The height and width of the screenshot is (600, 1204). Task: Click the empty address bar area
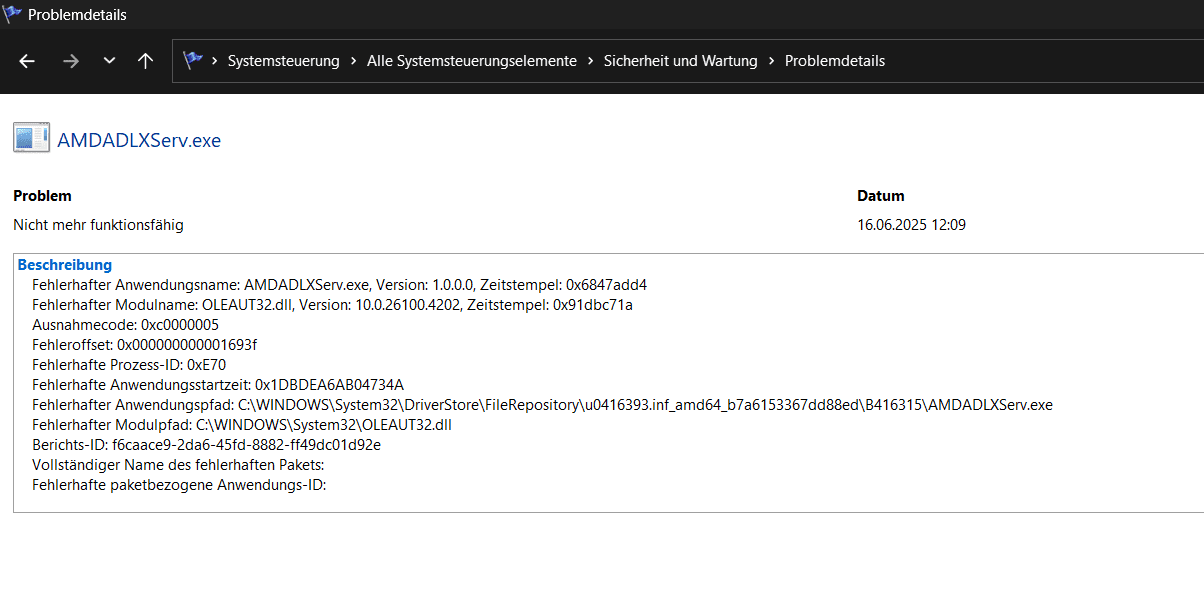tap(1040, 61)
